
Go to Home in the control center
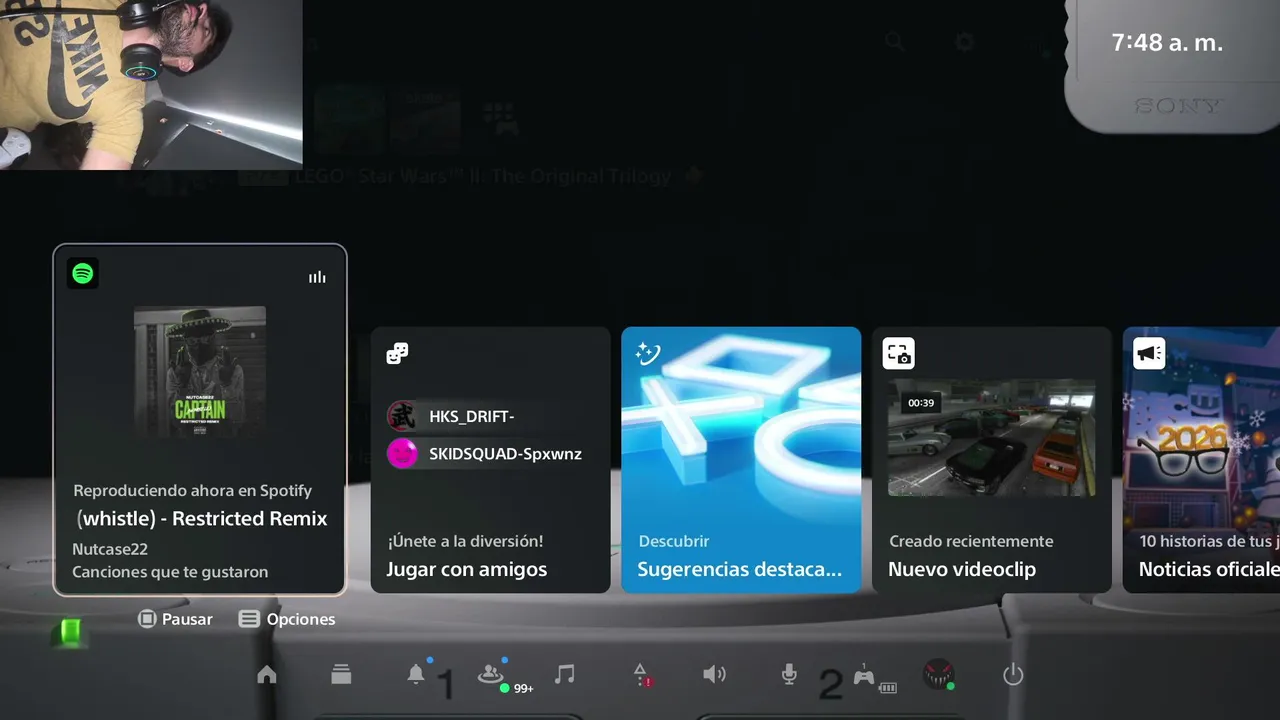click(x=267, y=675)
